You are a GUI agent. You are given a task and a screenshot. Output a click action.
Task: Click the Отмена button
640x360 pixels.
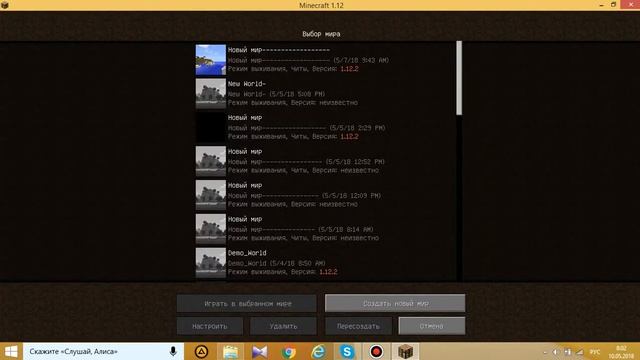[x=432, y=326]
